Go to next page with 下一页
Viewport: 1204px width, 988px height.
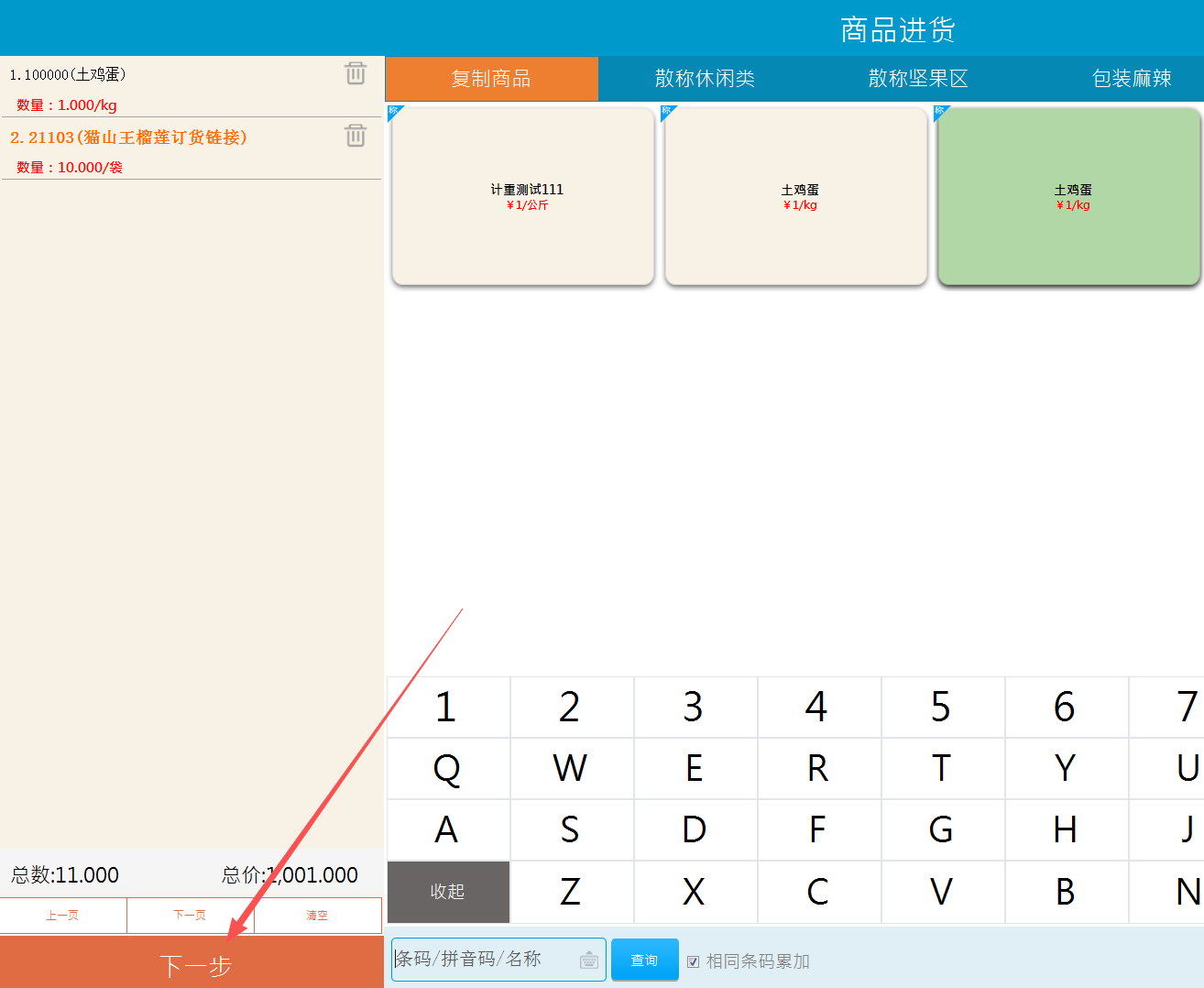coord(190,916)
